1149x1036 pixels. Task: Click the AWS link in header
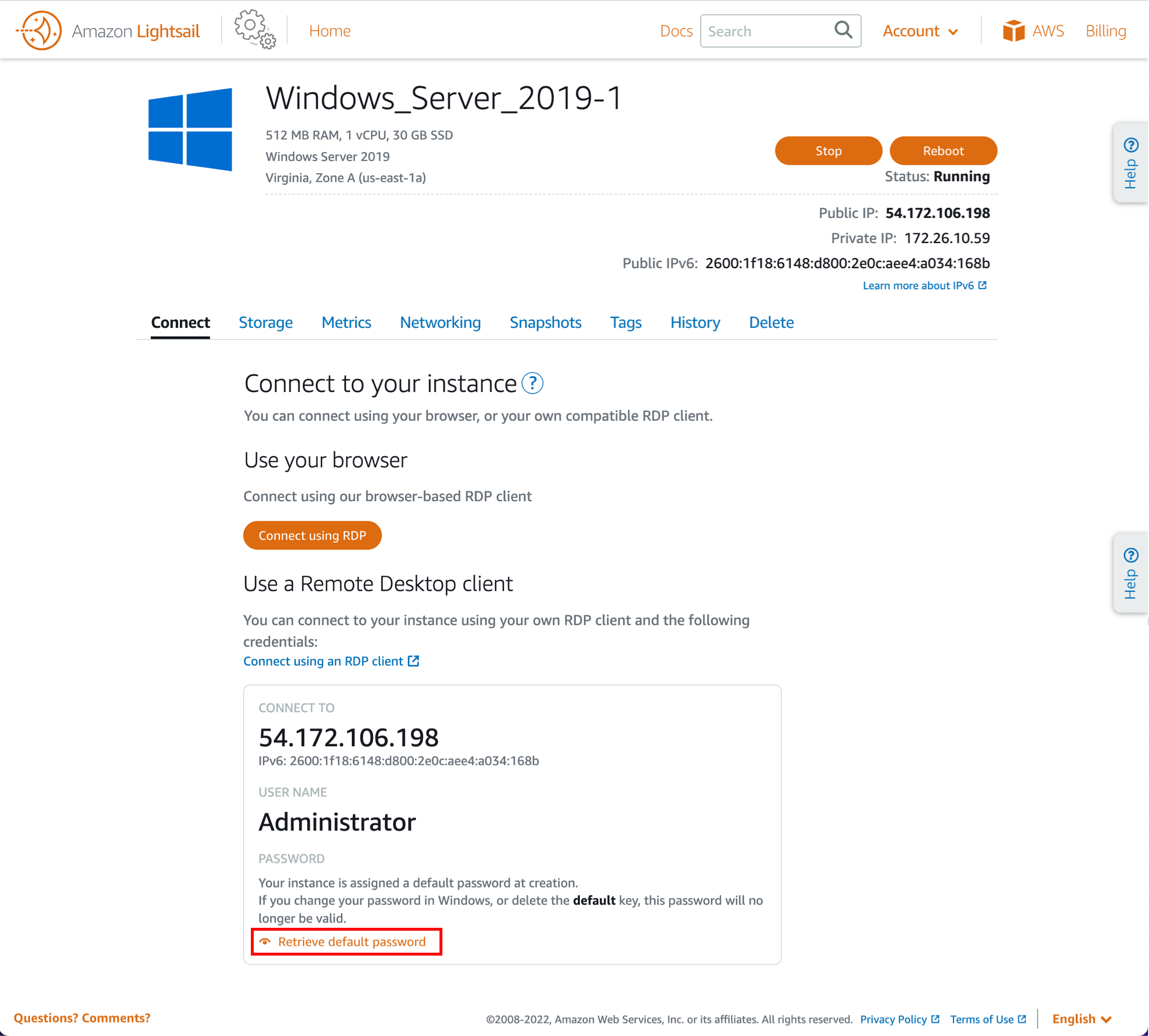(1048, 31)
